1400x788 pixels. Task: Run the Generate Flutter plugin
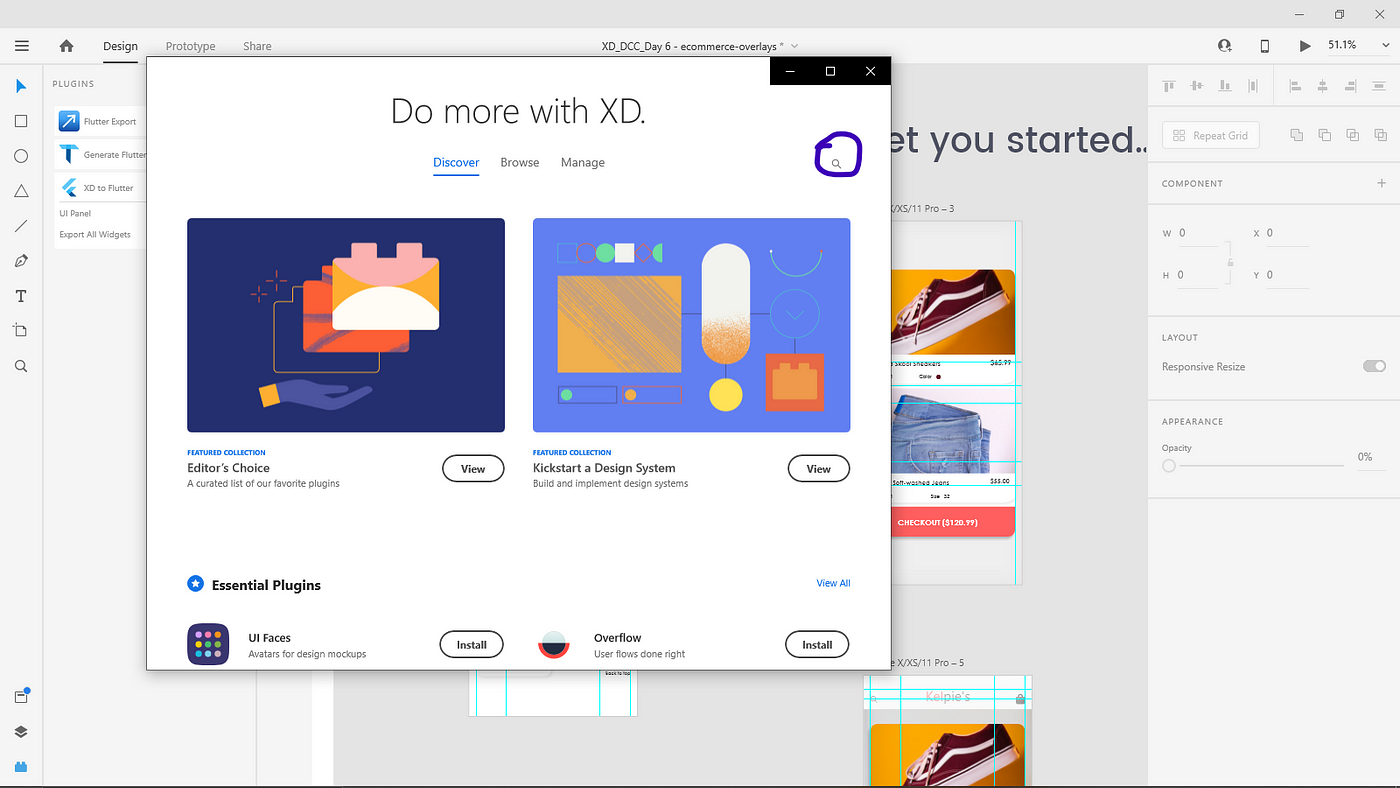(x=101, y=155)
